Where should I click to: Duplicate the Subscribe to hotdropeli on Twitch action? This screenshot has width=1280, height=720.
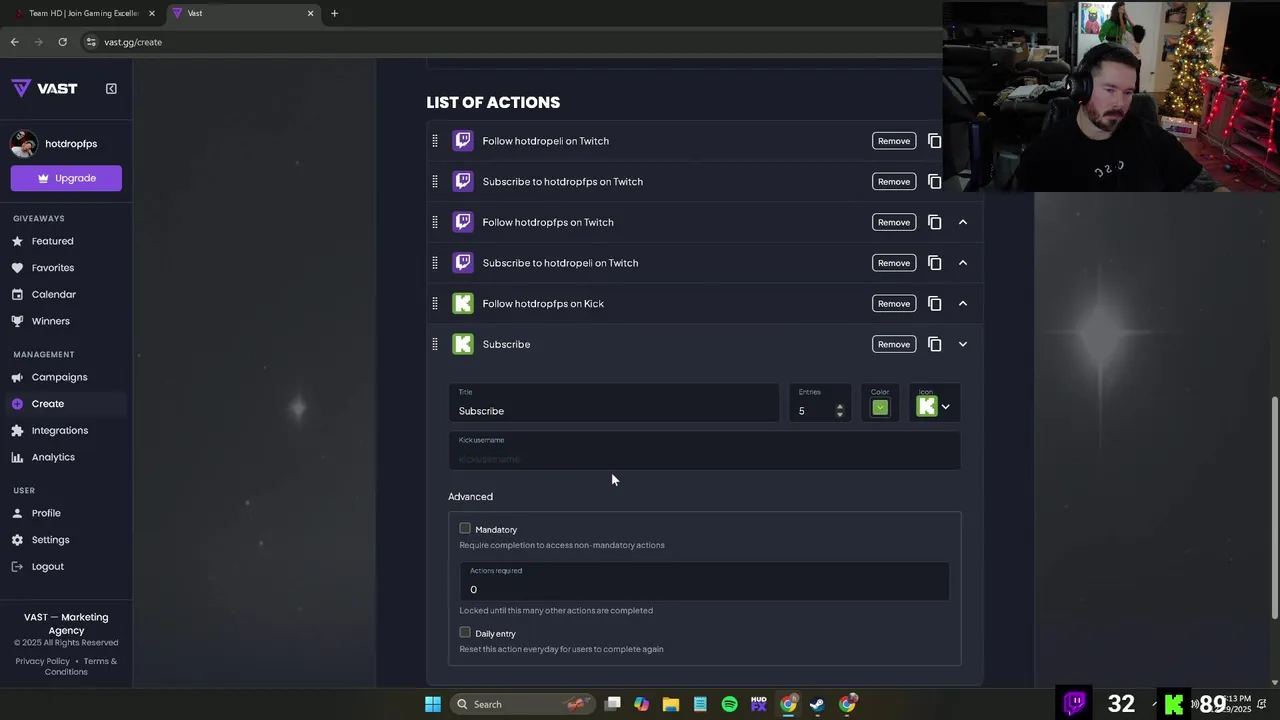[934, 263]
